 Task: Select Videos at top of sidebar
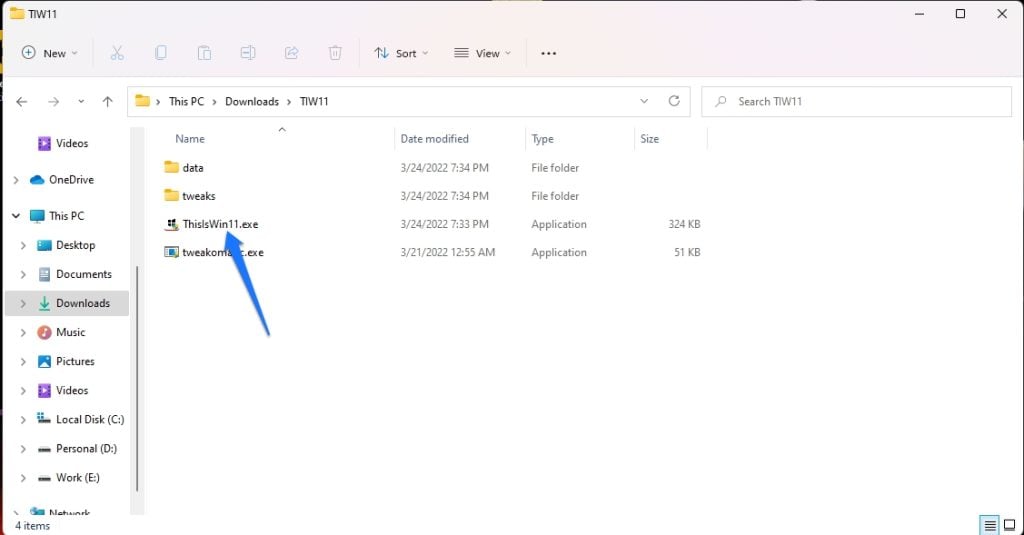point(72,143)
